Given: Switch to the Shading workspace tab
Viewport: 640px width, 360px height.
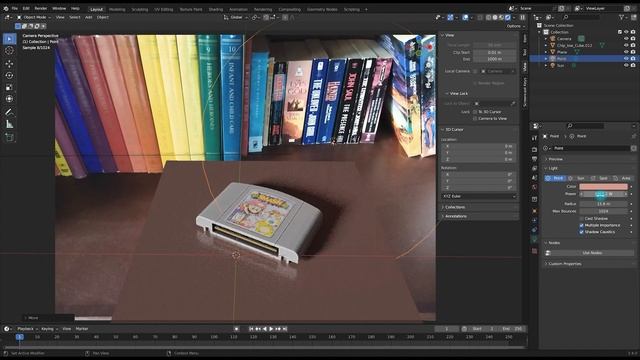Looking at the screenshot, I should click(216, 9).
